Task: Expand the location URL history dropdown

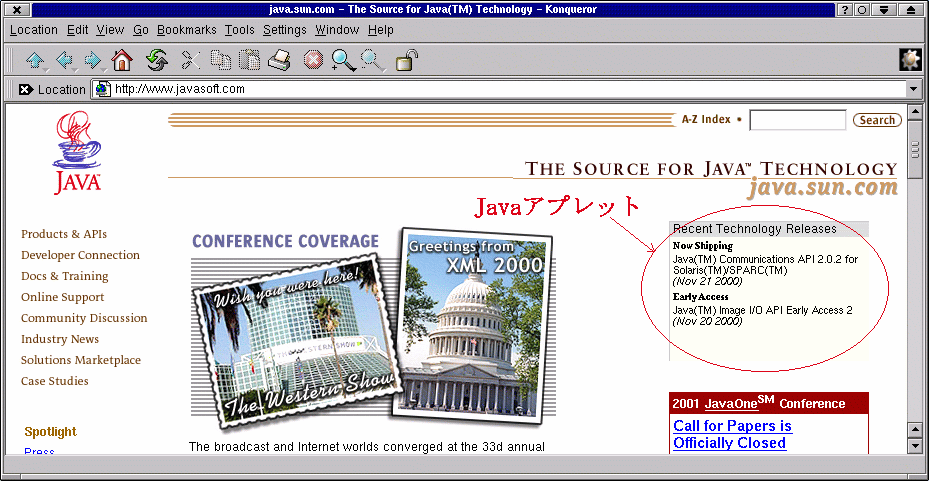Action: 912,89
